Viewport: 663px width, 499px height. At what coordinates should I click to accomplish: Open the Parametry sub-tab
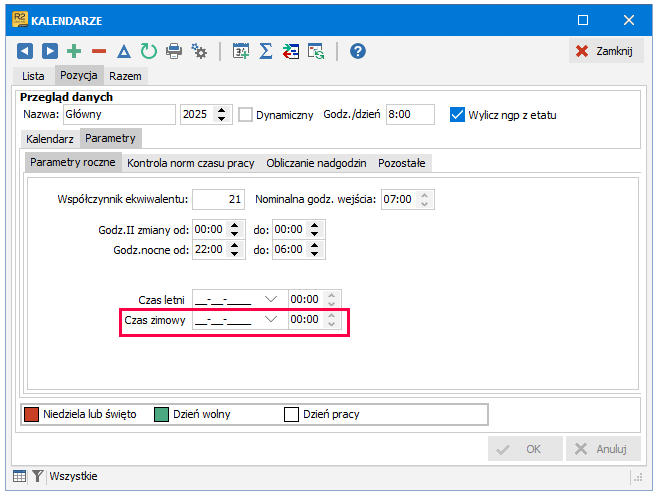[x=110, y=138]
